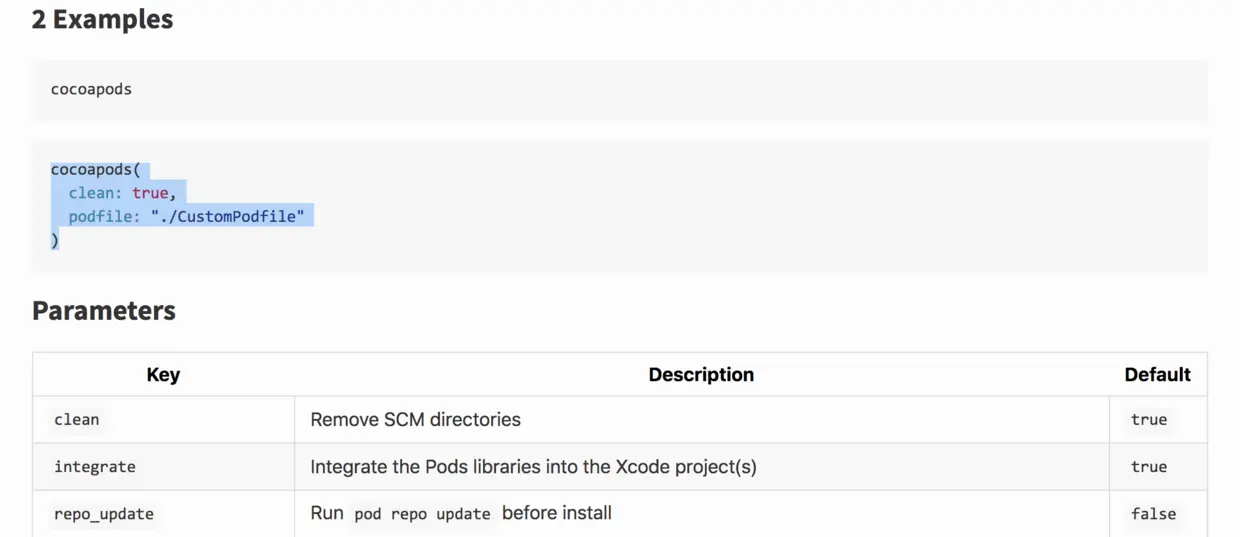This screenshot has height=537, width=1240.
Task: Click the "Description" column header
Action: [701, 375]
